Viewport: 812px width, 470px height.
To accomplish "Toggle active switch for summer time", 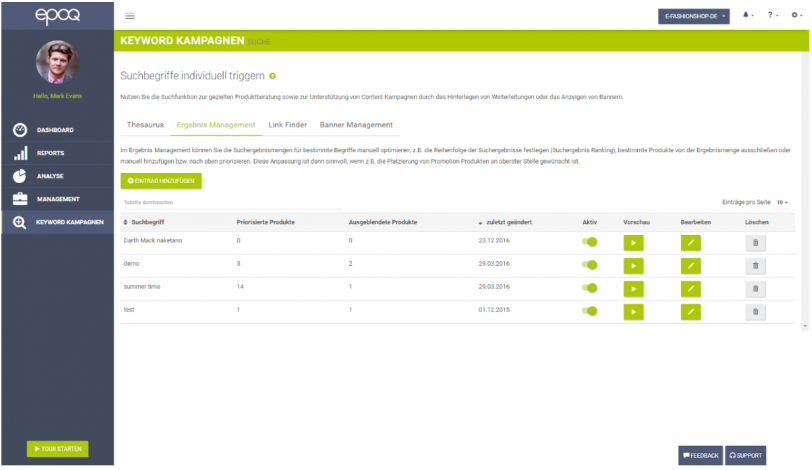I will pyautogui.click(x=589, y=288).
